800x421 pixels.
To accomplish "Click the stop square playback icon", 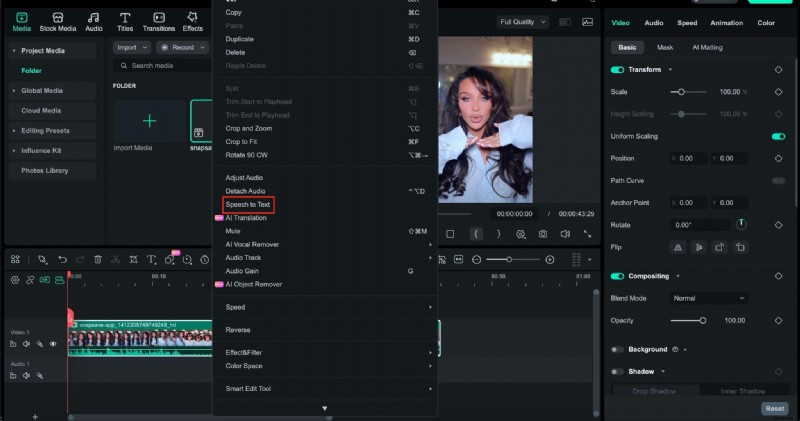I will pos(450,234).
